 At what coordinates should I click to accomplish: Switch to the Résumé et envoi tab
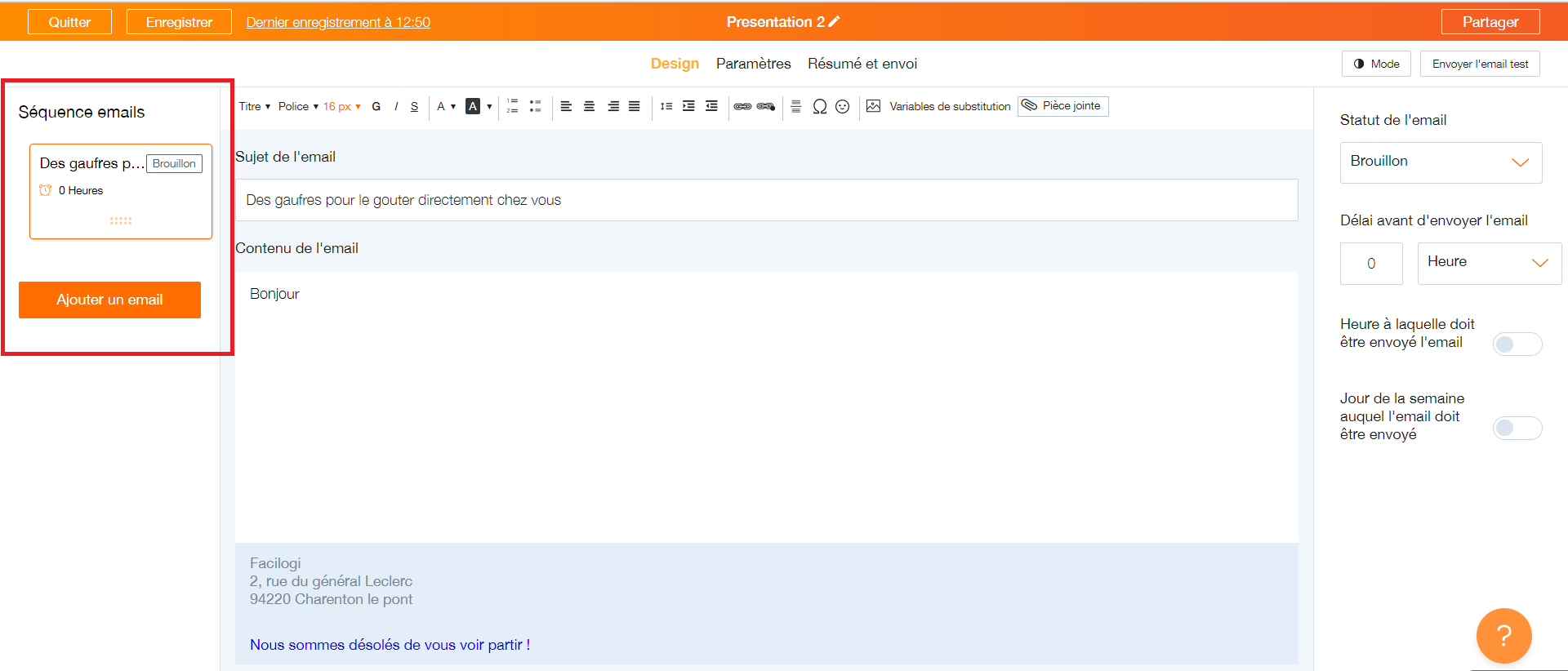[x=862, y=64]
